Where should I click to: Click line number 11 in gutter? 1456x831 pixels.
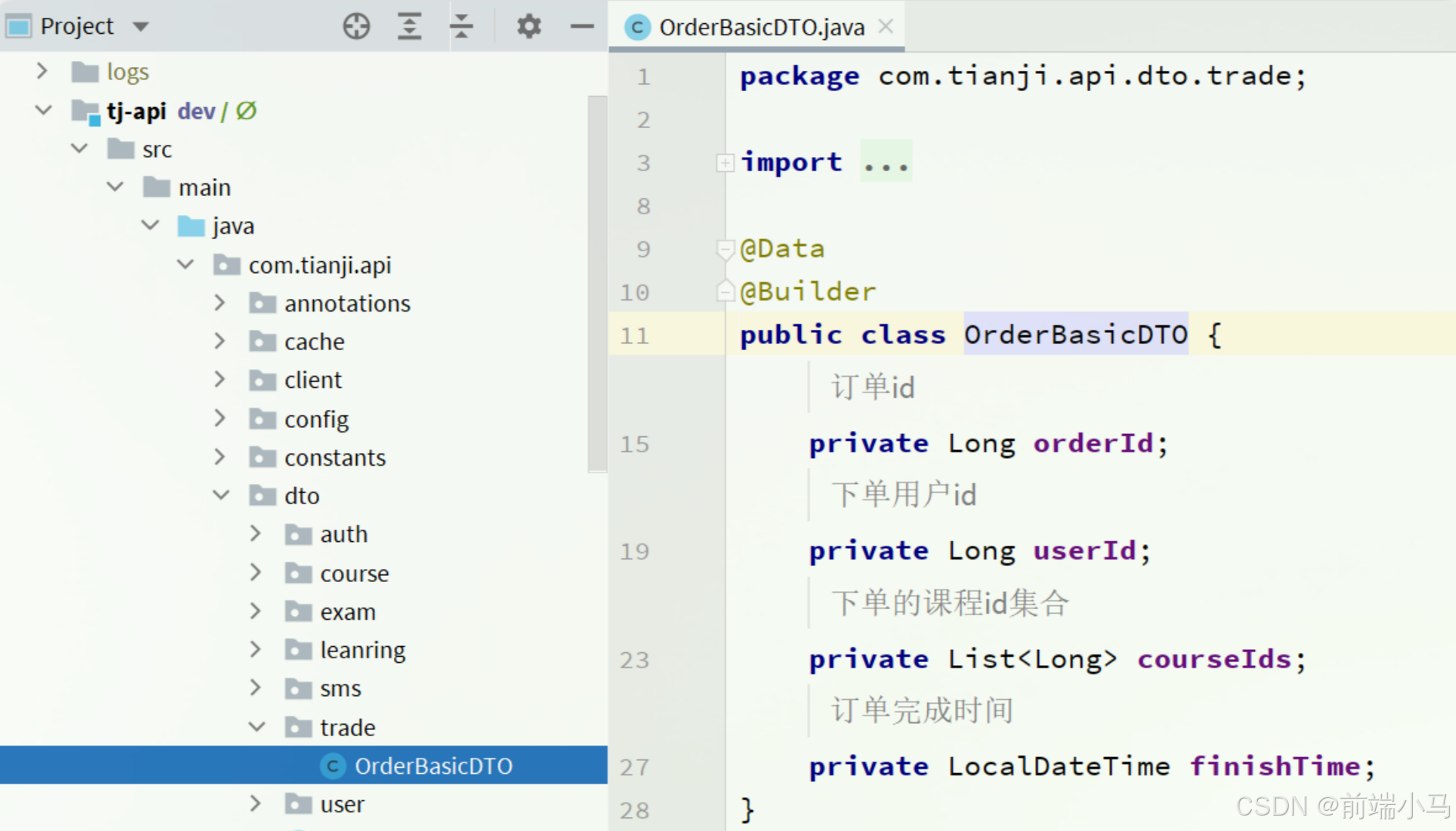pos(635,335)
